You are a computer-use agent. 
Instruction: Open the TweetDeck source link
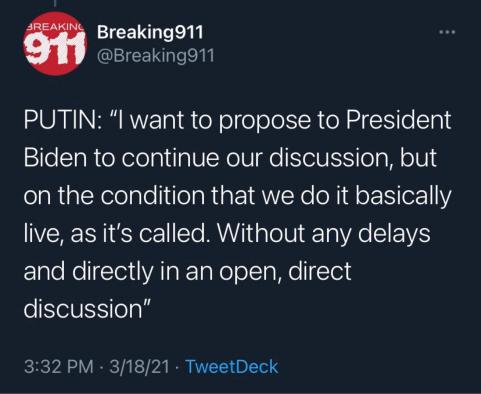tap(231, 367)
